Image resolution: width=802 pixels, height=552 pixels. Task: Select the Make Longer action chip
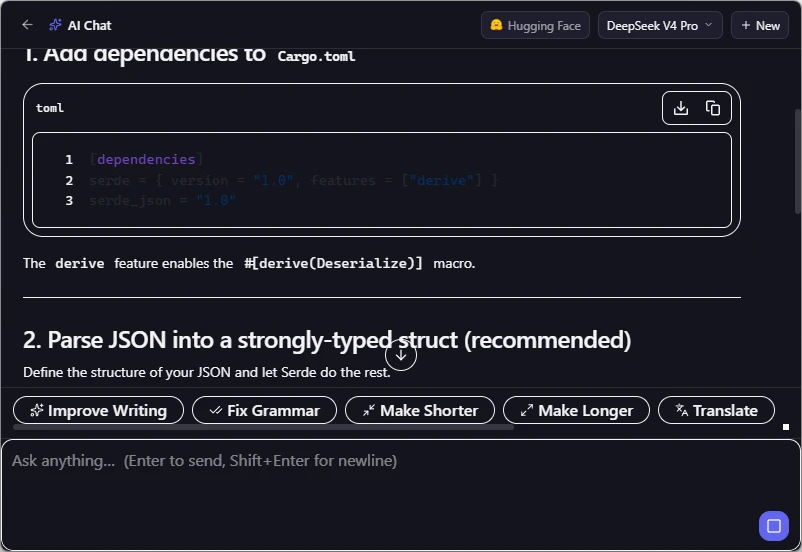[576, 410]
